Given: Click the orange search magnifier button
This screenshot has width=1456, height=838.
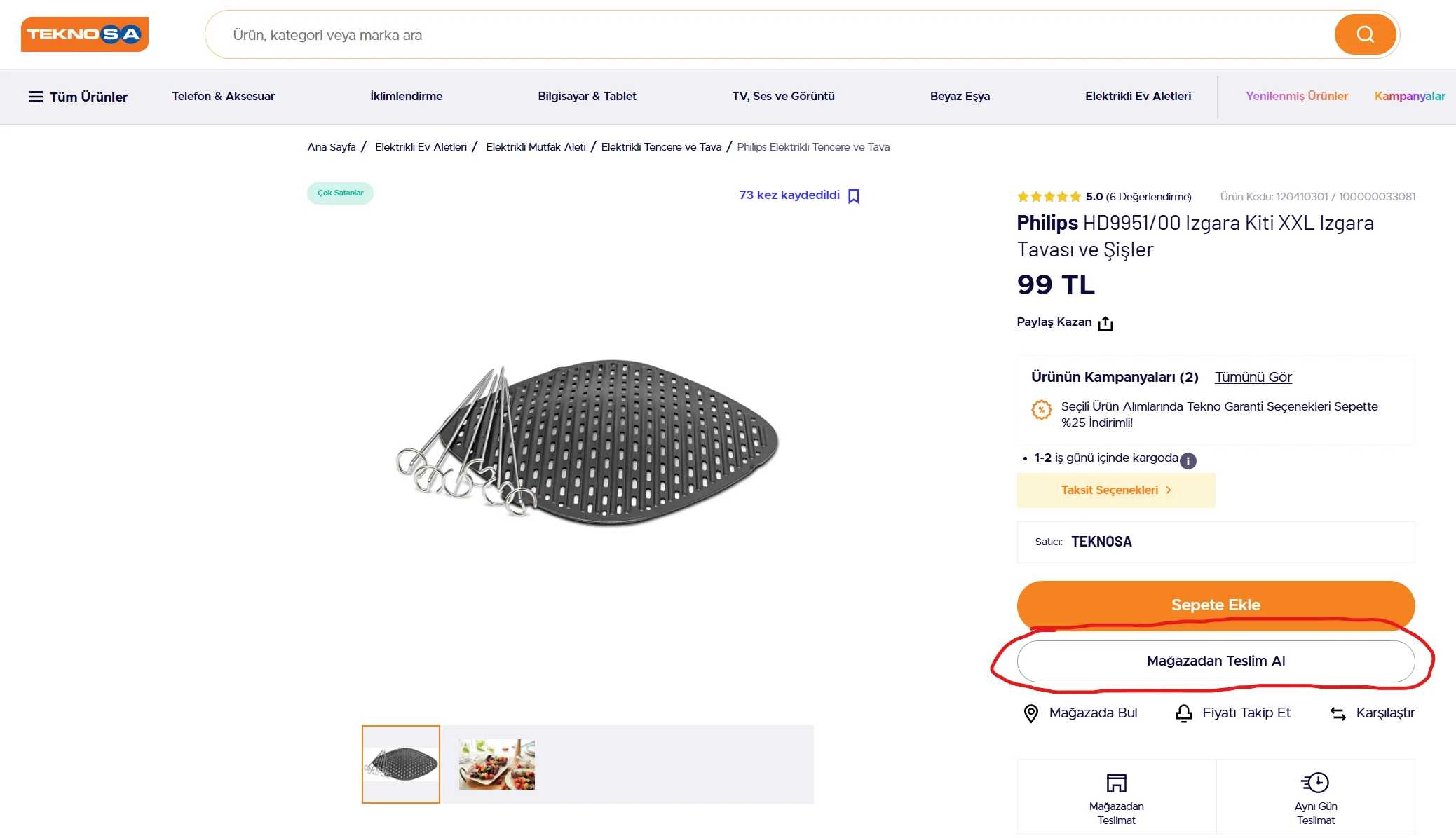Looking at the screenshot, I should tap(1364, 34).
